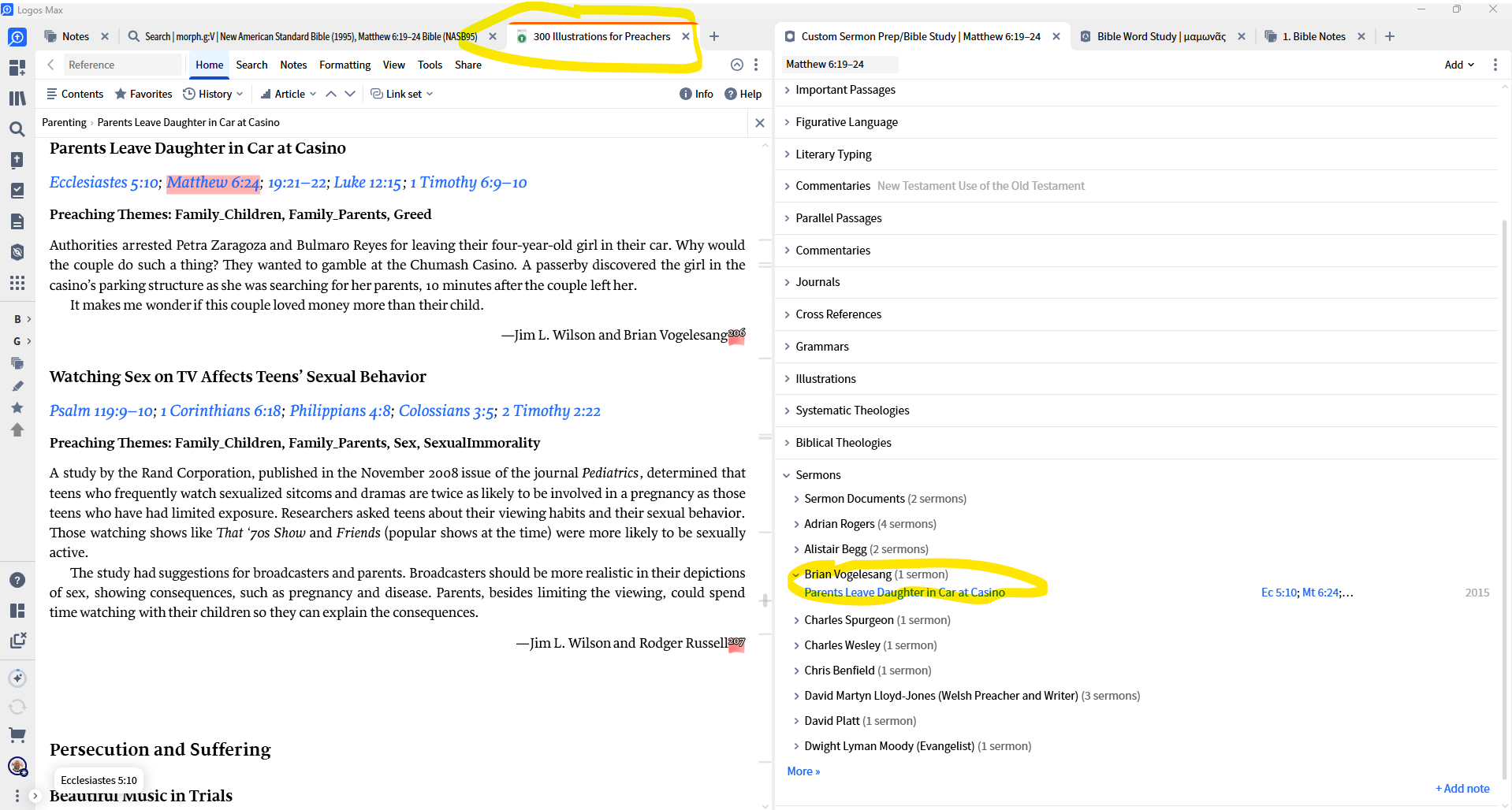This screenshot has width=1512, height=810.
Task: Open sidebar more options vertical dots
Action: coord(17,797)
